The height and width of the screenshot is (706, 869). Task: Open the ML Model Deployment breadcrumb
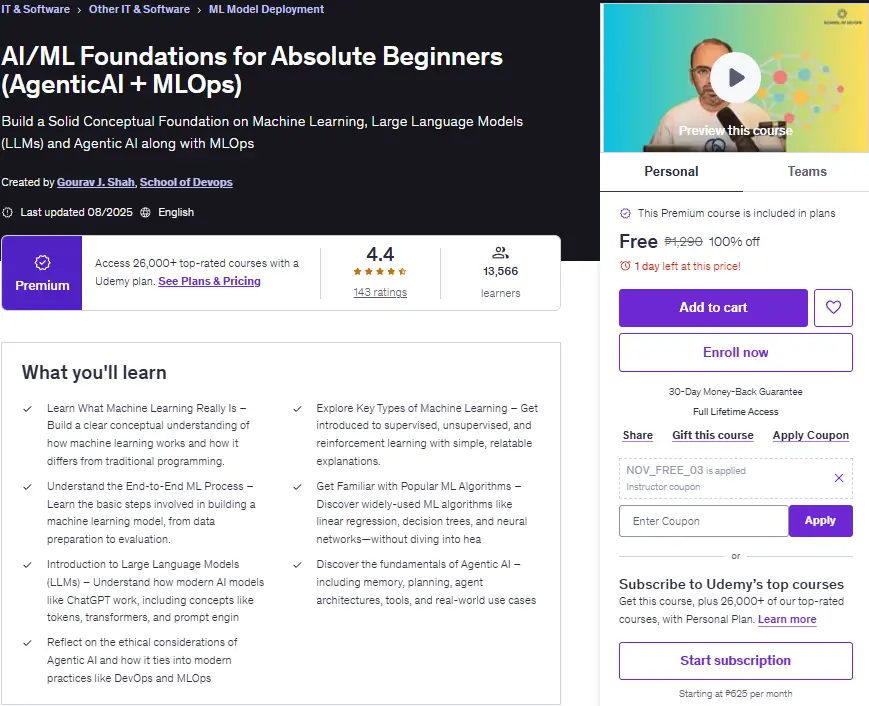tap(266, 9)
